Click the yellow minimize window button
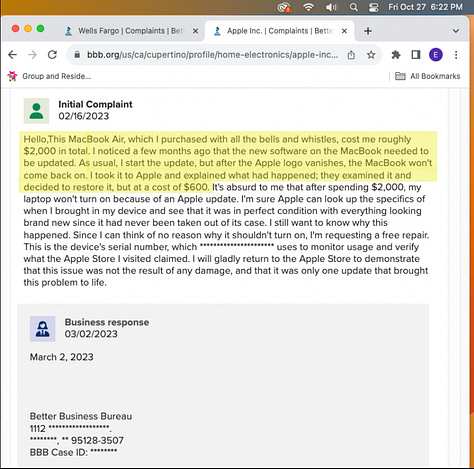474x469 pixels. (28, 29)
